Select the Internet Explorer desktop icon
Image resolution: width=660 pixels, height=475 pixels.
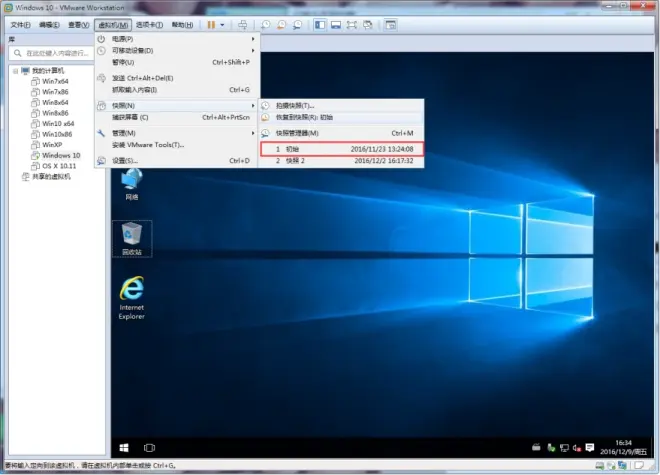(x=132, y=298)
